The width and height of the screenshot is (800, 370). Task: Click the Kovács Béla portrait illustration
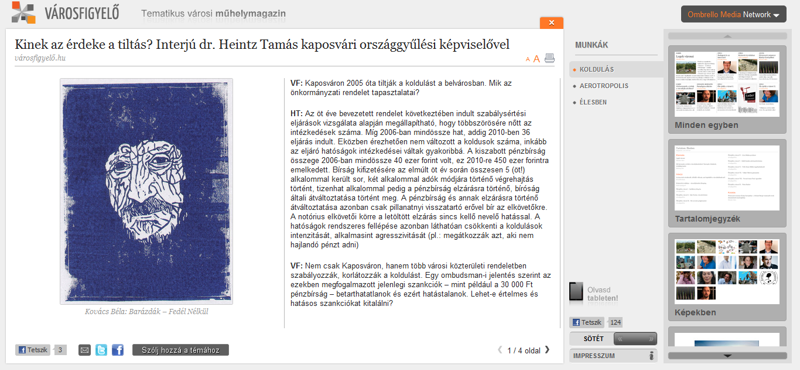[146, 191]
